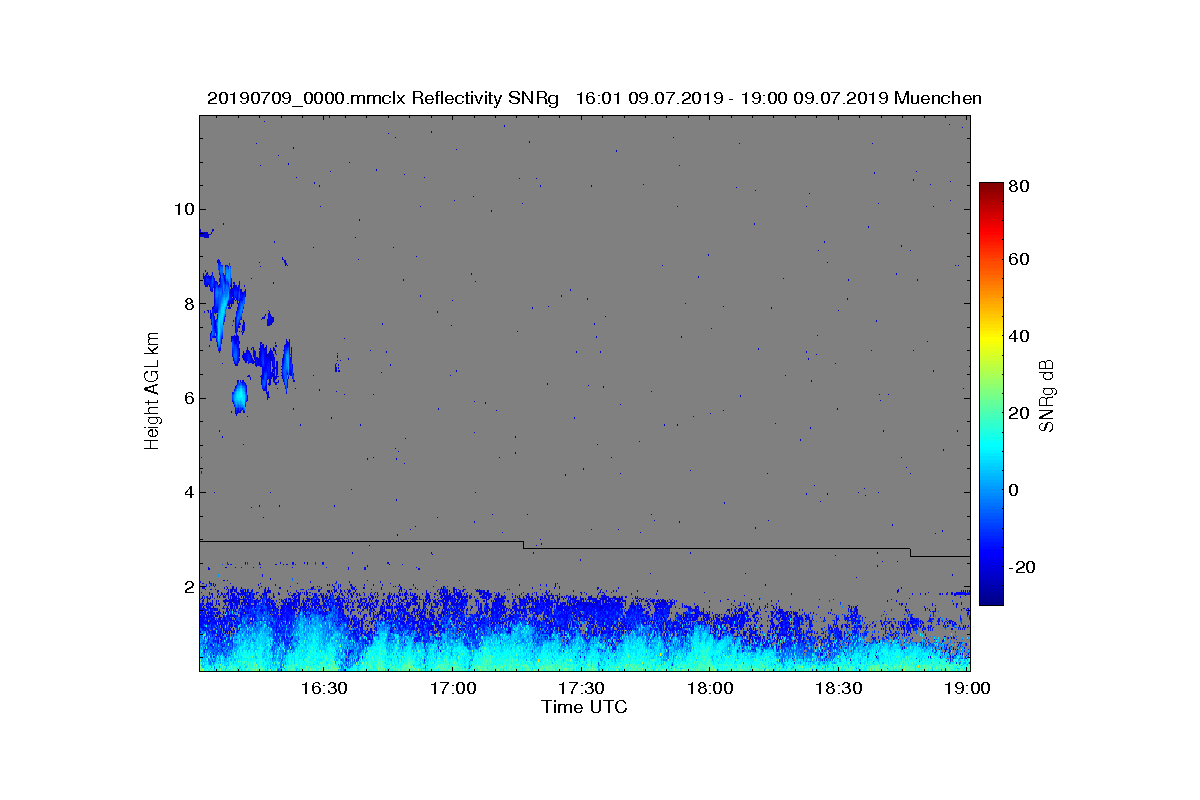Click the colorbar 80 tick label

tap(1019, 186)
